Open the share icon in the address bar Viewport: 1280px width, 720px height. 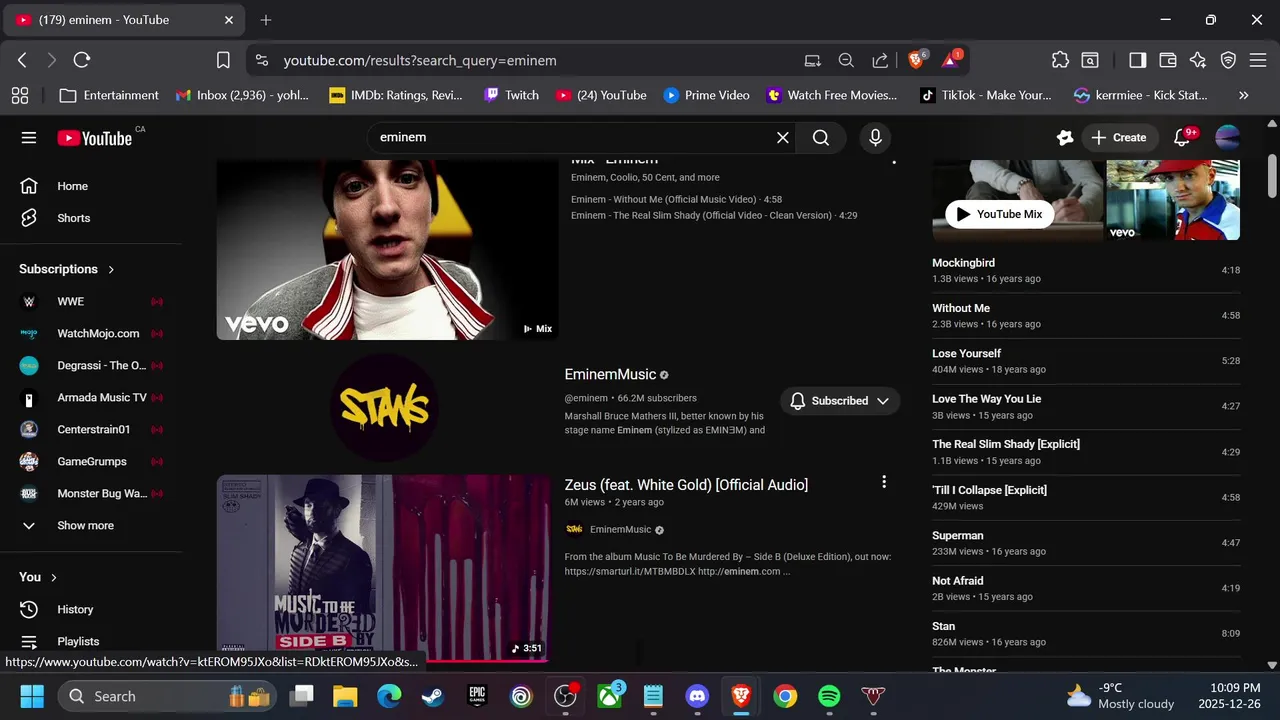pos(880,60)
